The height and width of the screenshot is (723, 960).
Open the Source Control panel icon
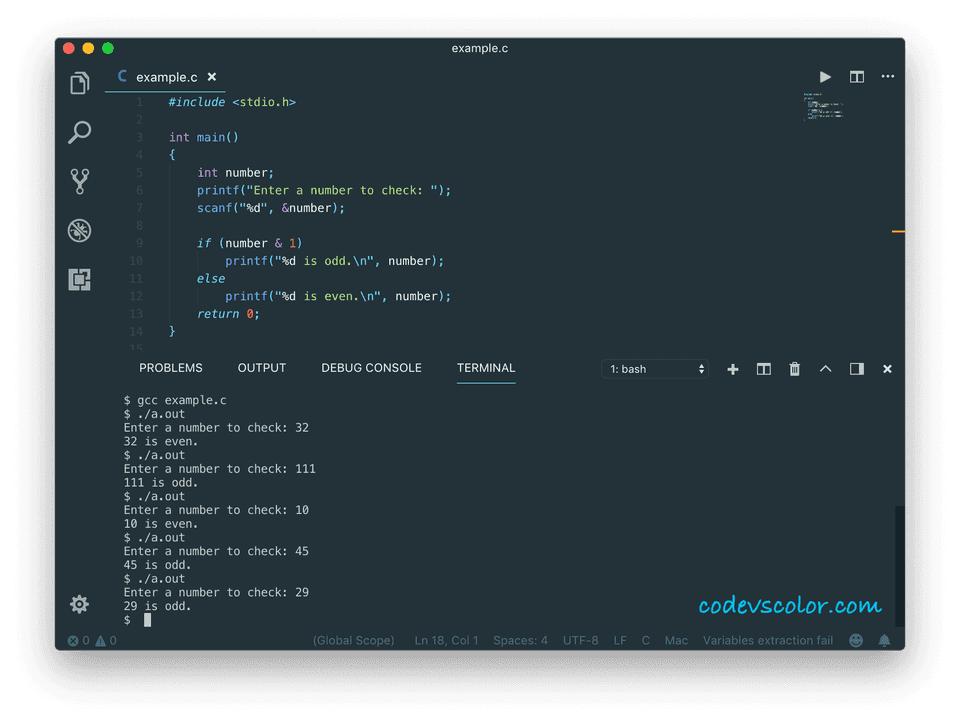[80, 181]
